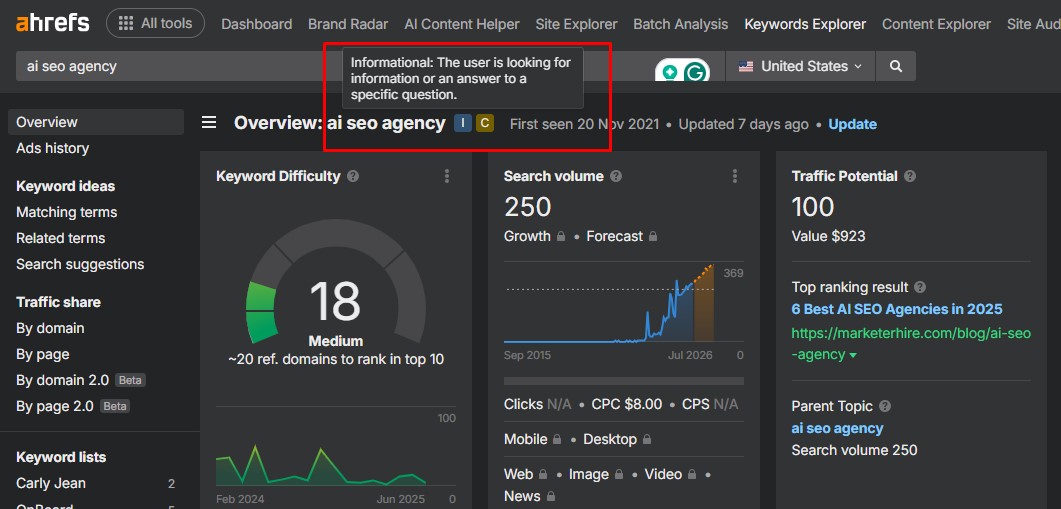Click the search volume value 250
The image size is (1061, 509).
(x=528, y=206)
